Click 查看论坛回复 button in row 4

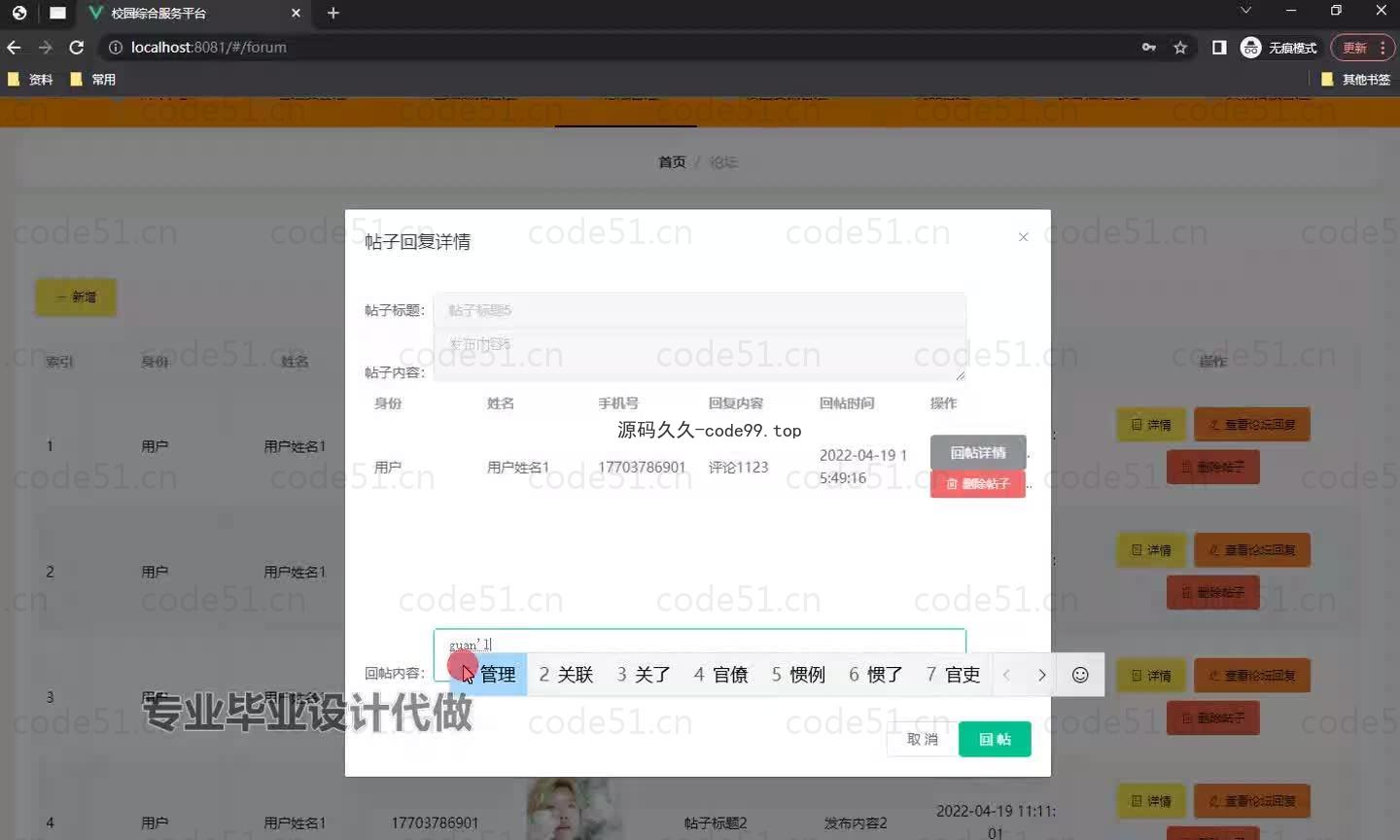tap(1252, 801)
